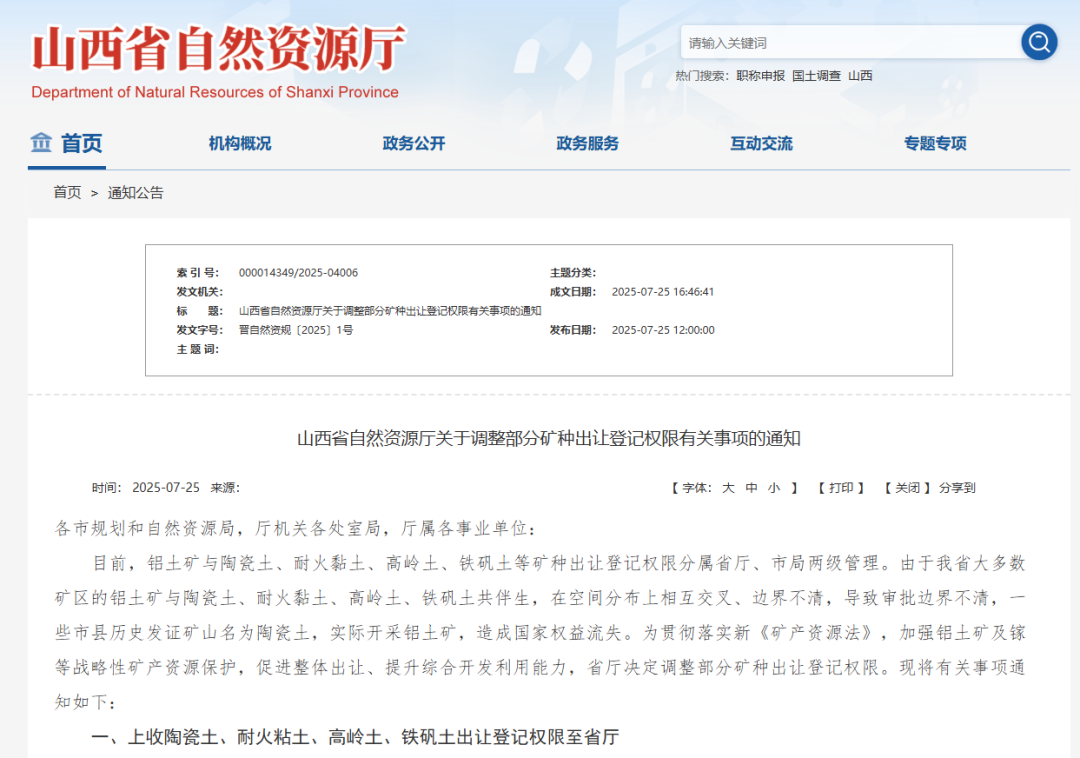This screenshot has height=758, width=1080.
Task: Click the home icon beside 首页 in navbar
Action: pos(39,143)
